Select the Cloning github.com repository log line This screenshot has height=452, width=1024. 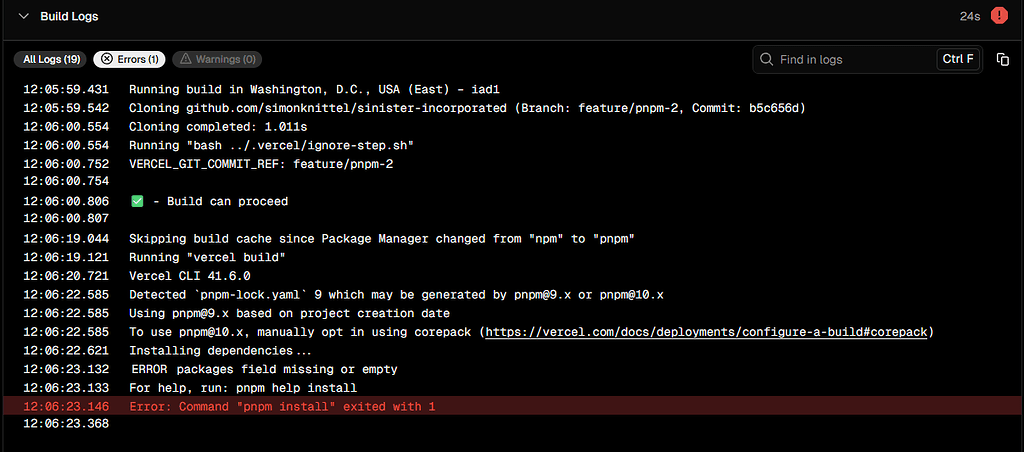coord(467,108)
